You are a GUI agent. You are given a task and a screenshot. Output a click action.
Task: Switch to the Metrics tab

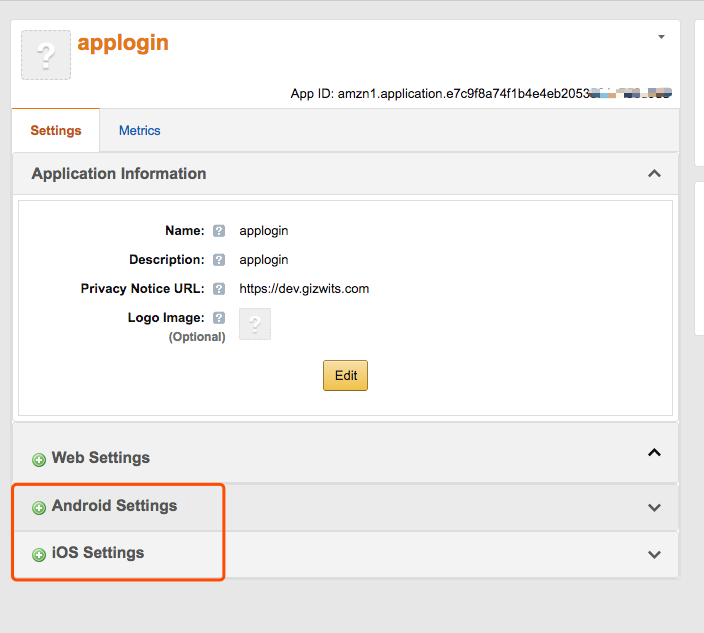pos(139,131)
